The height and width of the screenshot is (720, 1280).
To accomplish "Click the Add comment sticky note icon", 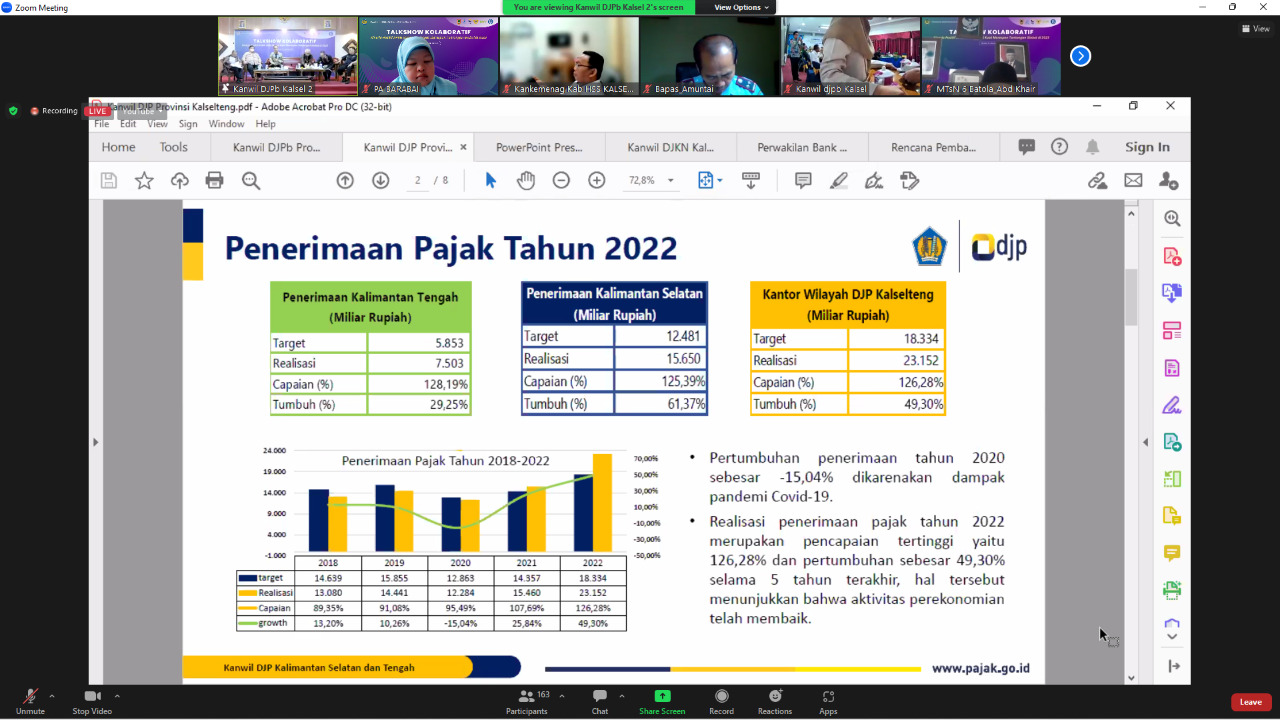I will click(803, 180).
